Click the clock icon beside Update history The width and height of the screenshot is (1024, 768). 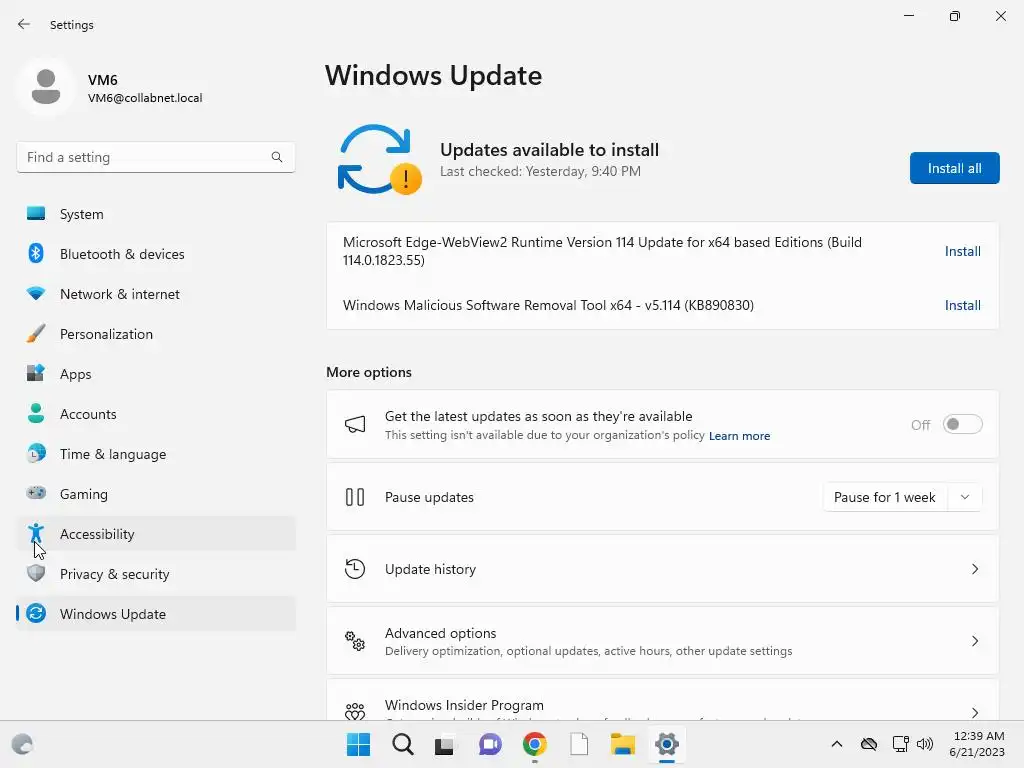click(x=355, y=569)
